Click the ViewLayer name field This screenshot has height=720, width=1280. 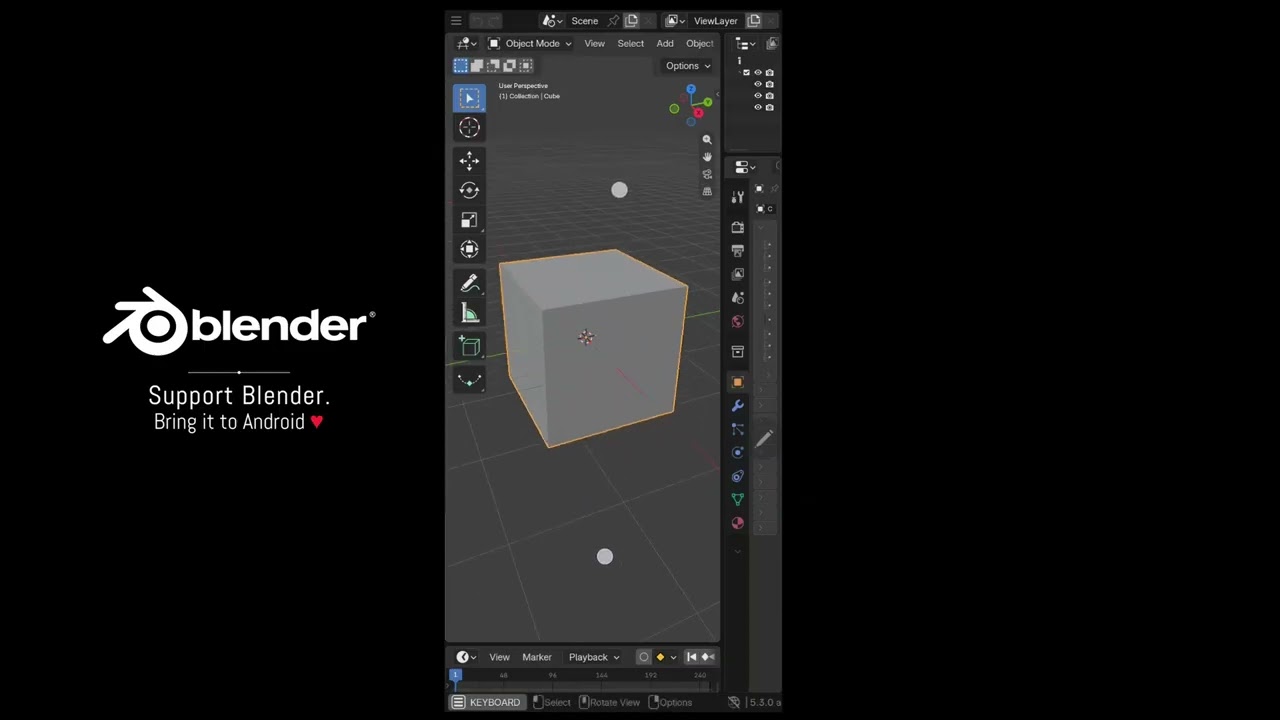click(x=715, y=21)
